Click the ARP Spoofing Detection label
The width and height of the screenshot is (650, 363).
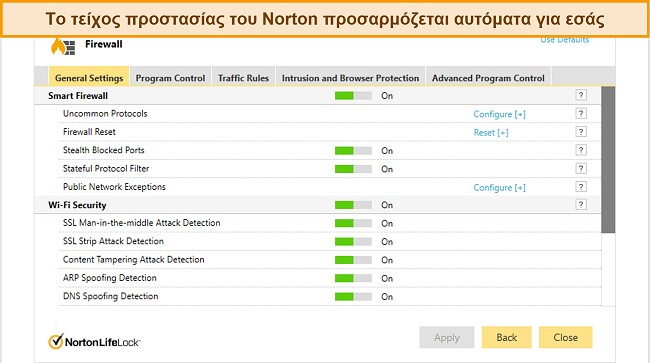[110, 278]
